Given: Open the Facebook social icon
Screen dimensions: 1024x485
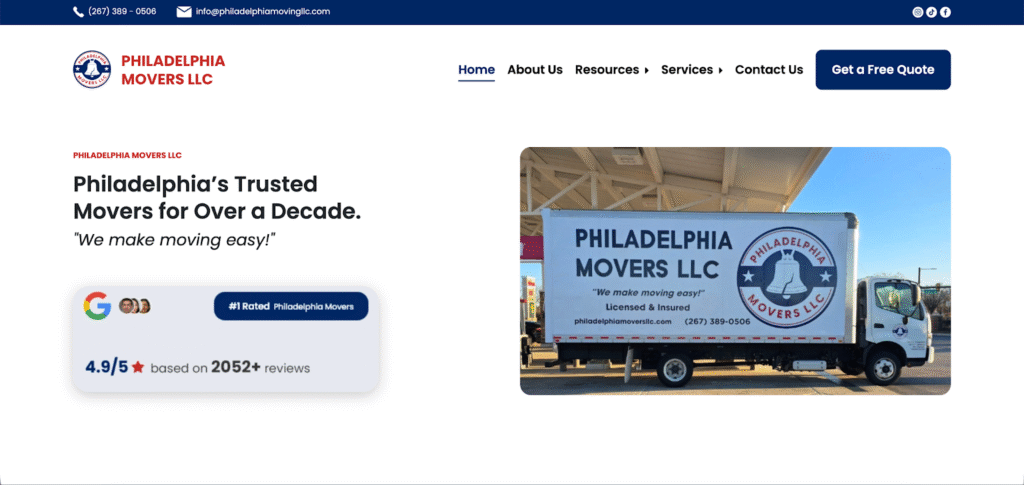Looking at the screenshot, I should 945,12.
